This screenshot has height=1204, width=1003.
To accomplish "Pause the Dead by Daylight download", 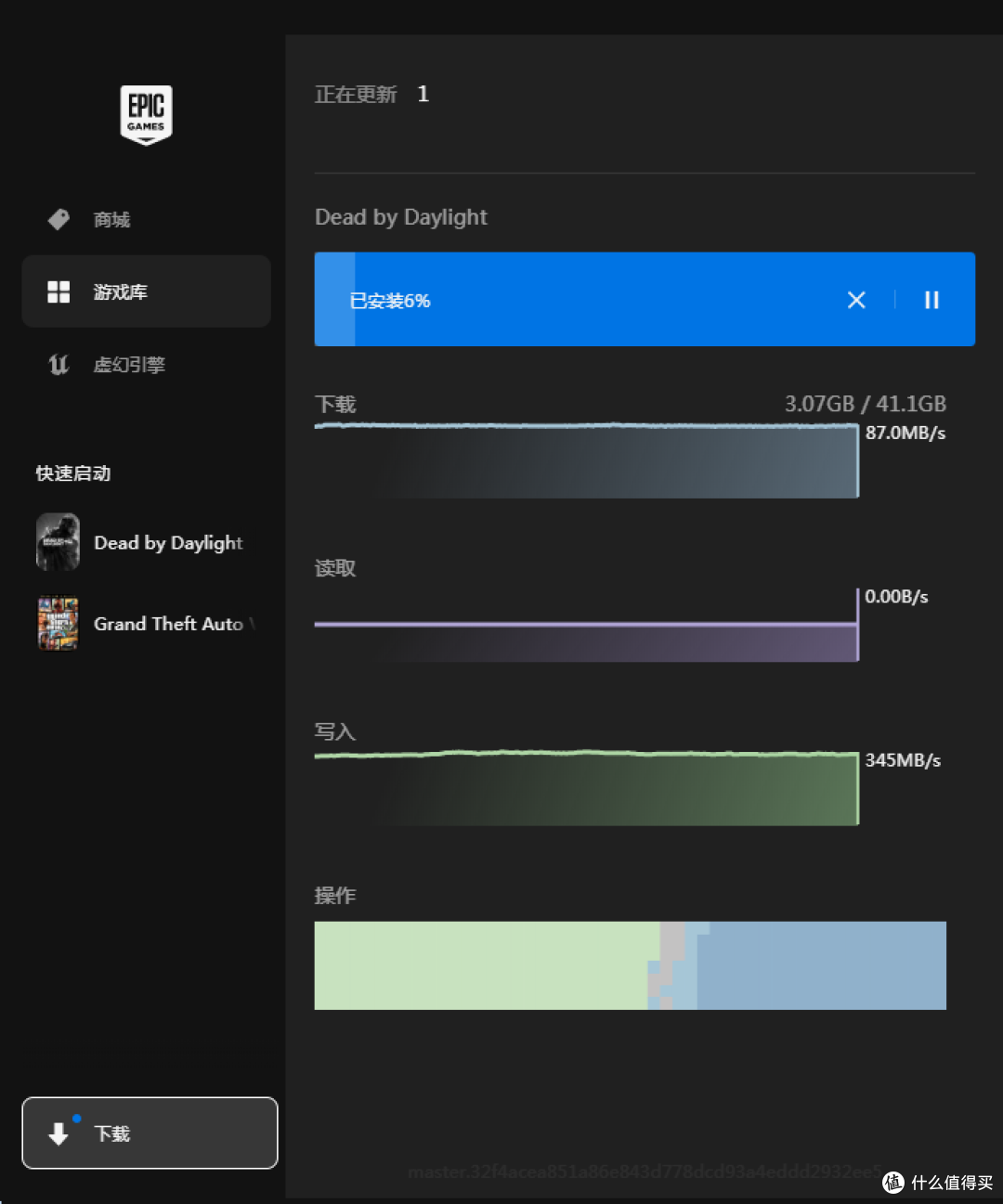I will [931, 300].
